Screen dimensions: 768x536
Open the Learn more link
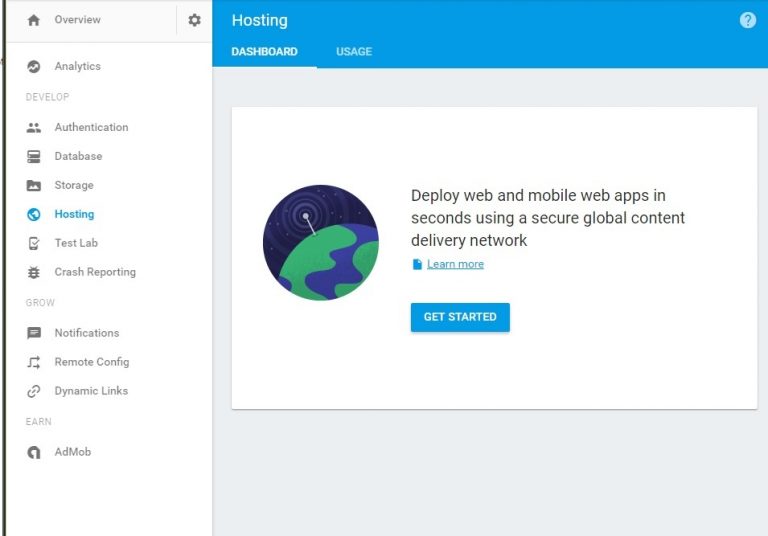455,264
